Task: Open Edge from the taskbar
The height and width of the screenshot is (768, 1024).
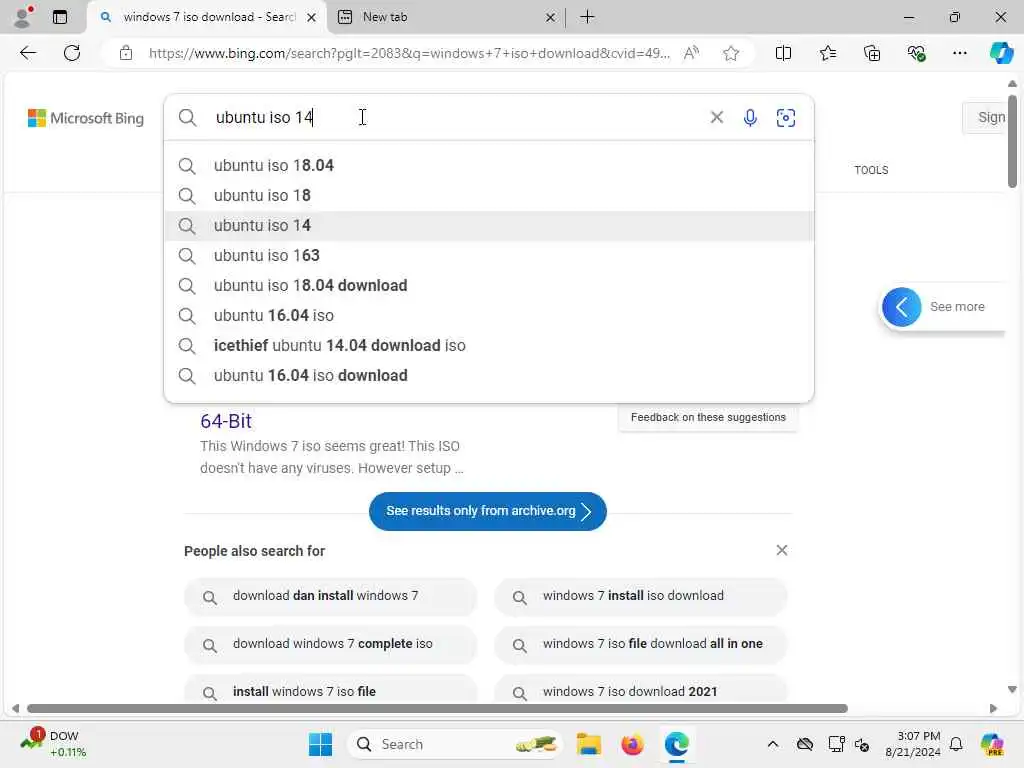Action: (x=677, y=744)
